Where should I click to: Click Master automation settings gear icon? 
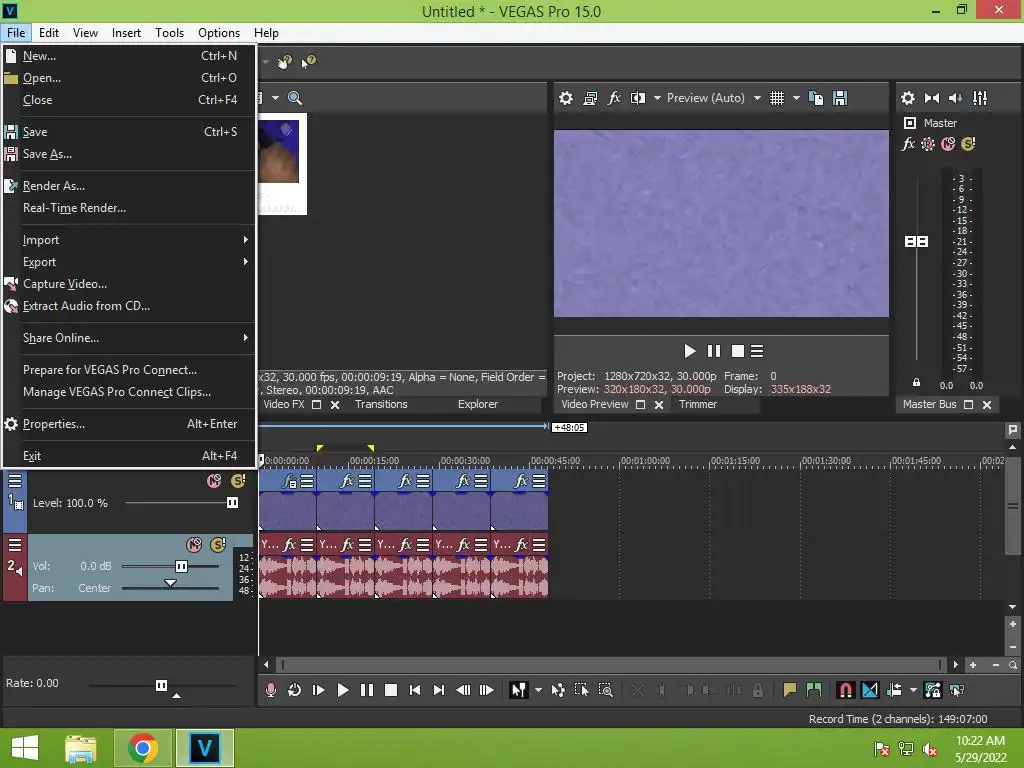click(x=927, y=144)
